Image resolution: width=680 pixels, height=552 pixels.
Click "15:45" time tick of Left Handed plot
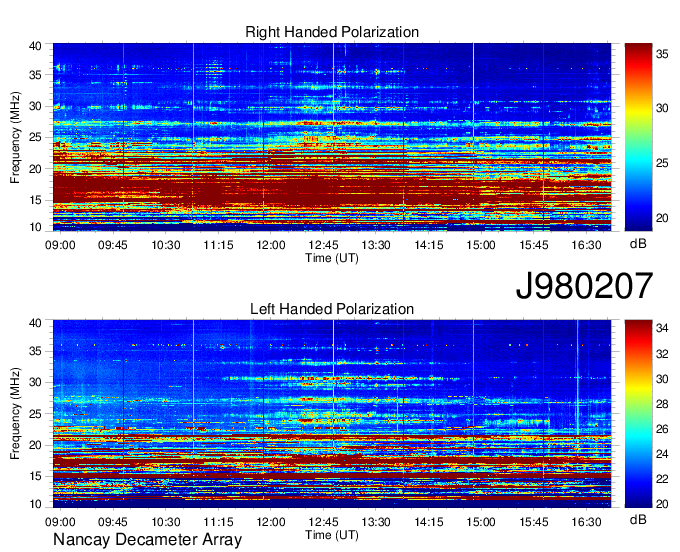pyautogui.click(x=534, y=522)
